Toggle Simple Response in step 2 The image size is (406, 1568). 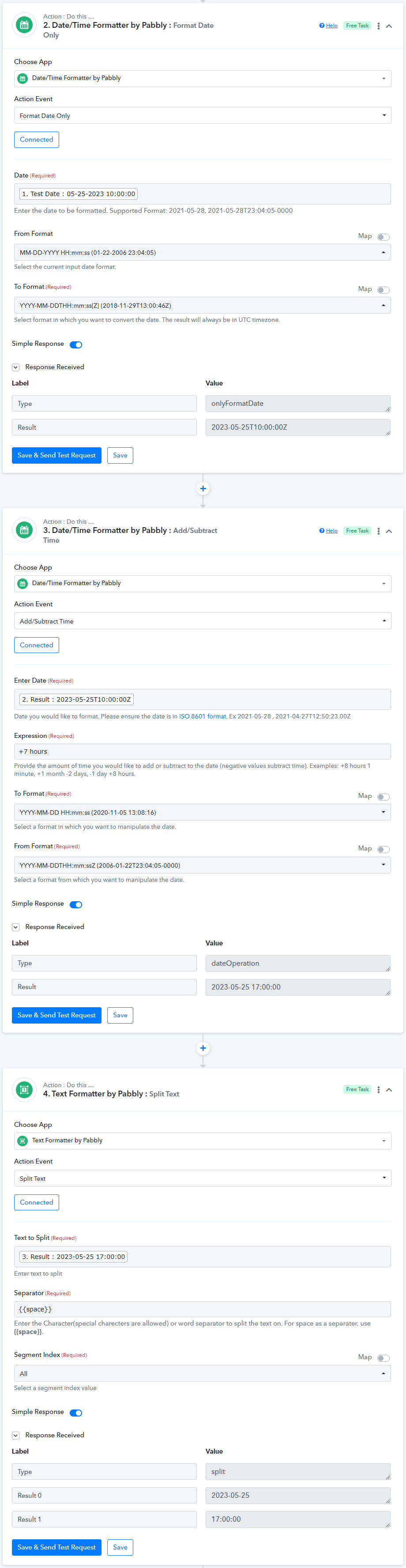(76, 344)
